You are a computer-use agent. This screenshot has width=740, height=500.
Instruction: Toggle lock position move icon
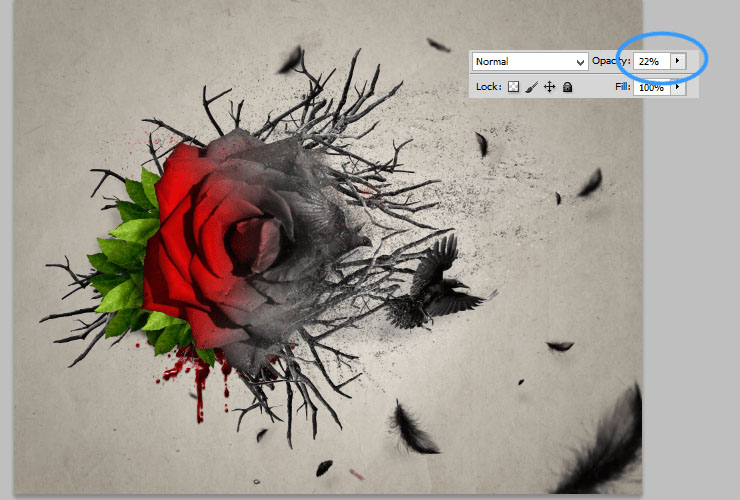pos(549,88)
